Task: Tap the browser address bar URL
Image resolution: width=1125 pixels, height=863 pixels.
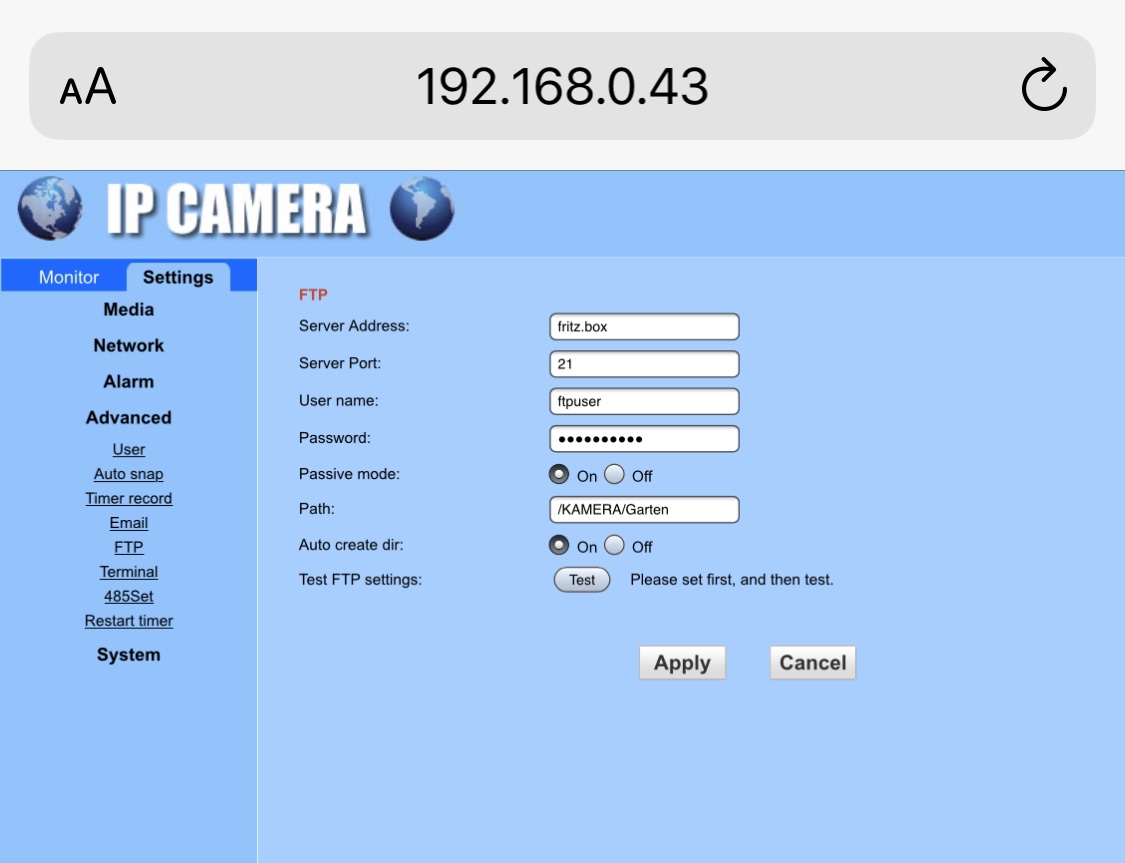Action: [x=562, y=87]
